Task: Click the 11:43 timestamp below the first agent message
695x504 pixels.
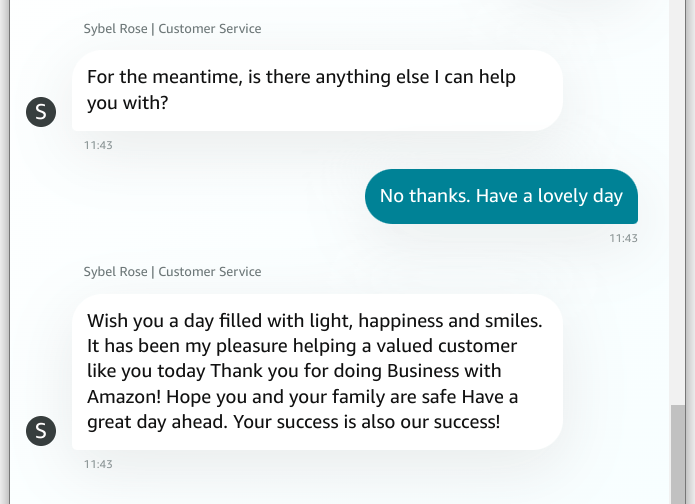Action: pyautogui.click(x=98, y=145)
